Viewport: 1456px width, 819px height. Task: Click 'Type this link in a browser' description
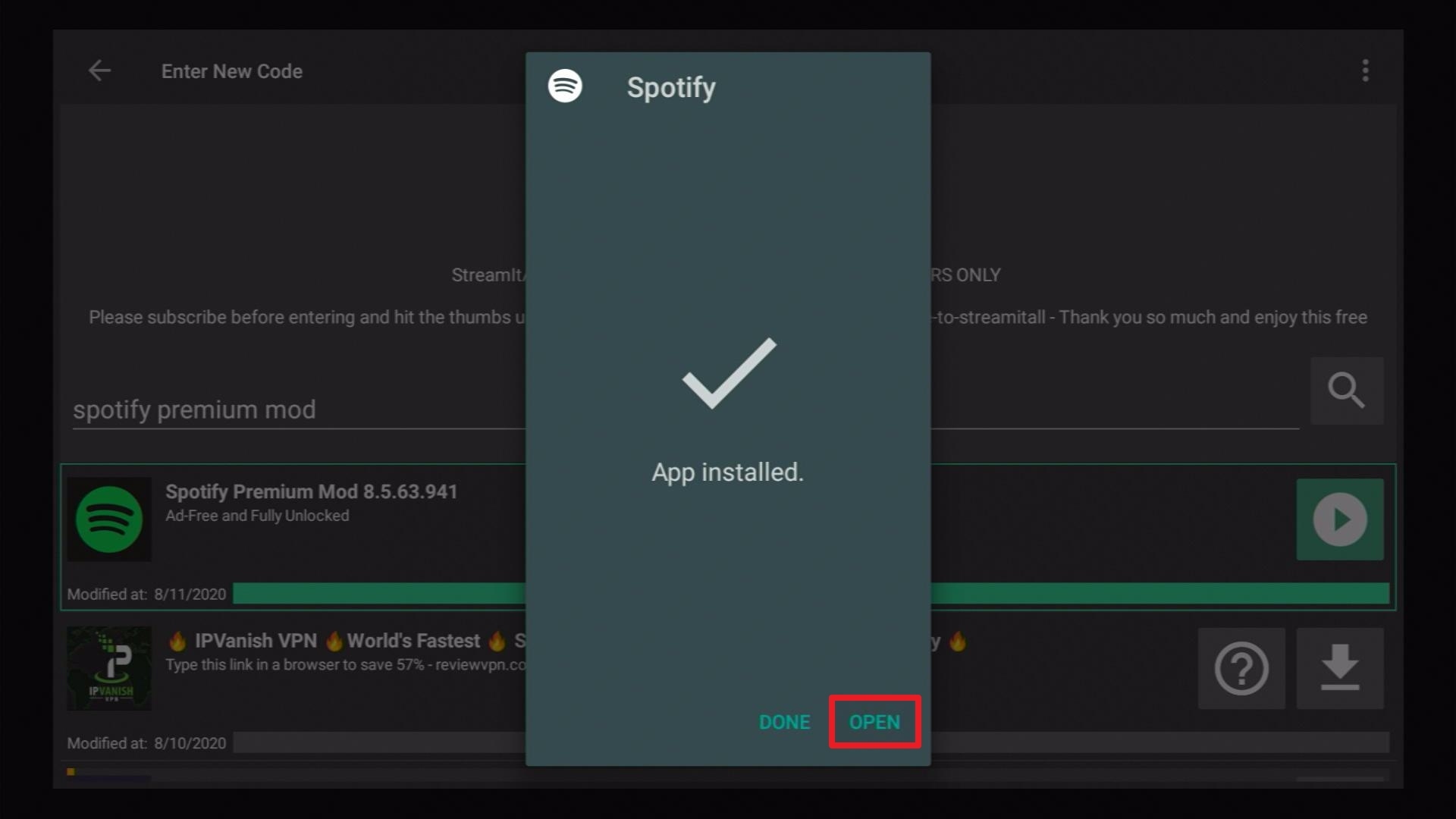pyautogui.click(x=345, y=665)
